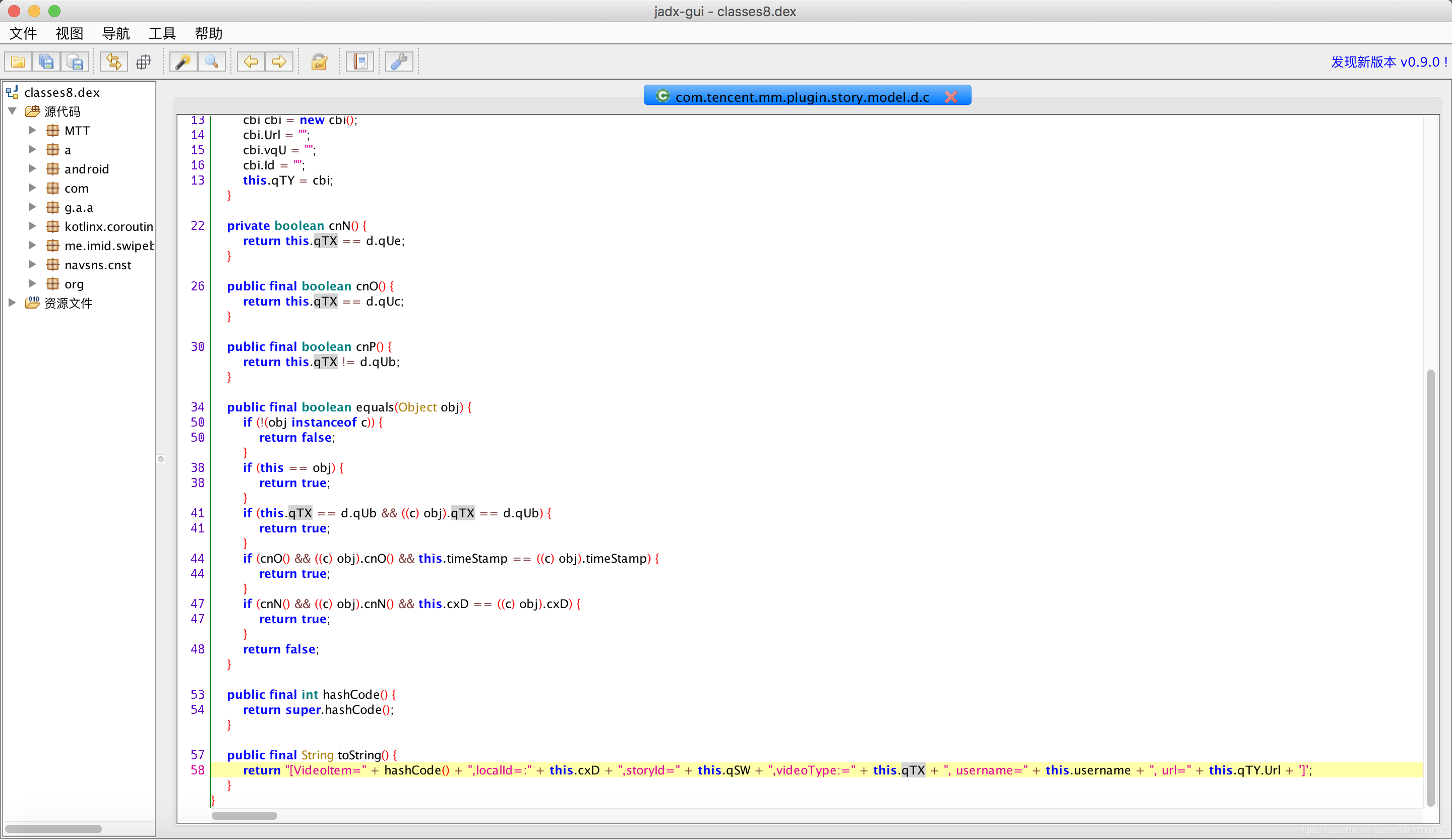1452x840 pixels.
Task: Open the 工具 menu
Action: coord(162,33)
